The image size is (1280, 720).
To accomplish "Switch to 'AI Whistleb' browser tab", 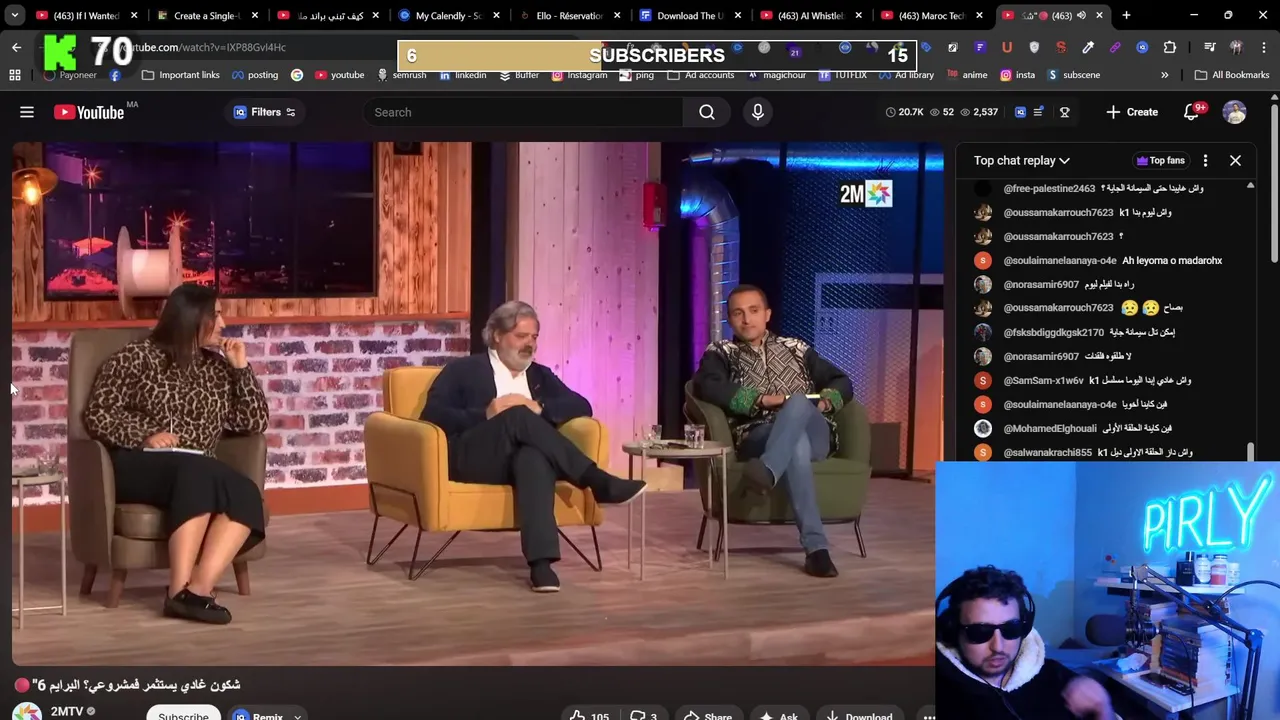I will pos(811,15).
